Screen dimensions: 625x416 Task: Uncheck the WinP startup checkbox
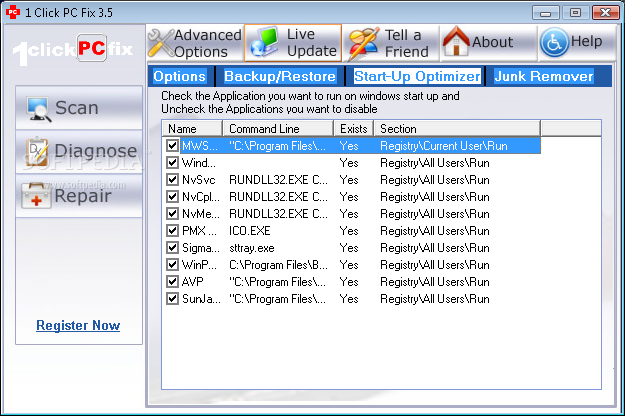click(x=172, y=265)
